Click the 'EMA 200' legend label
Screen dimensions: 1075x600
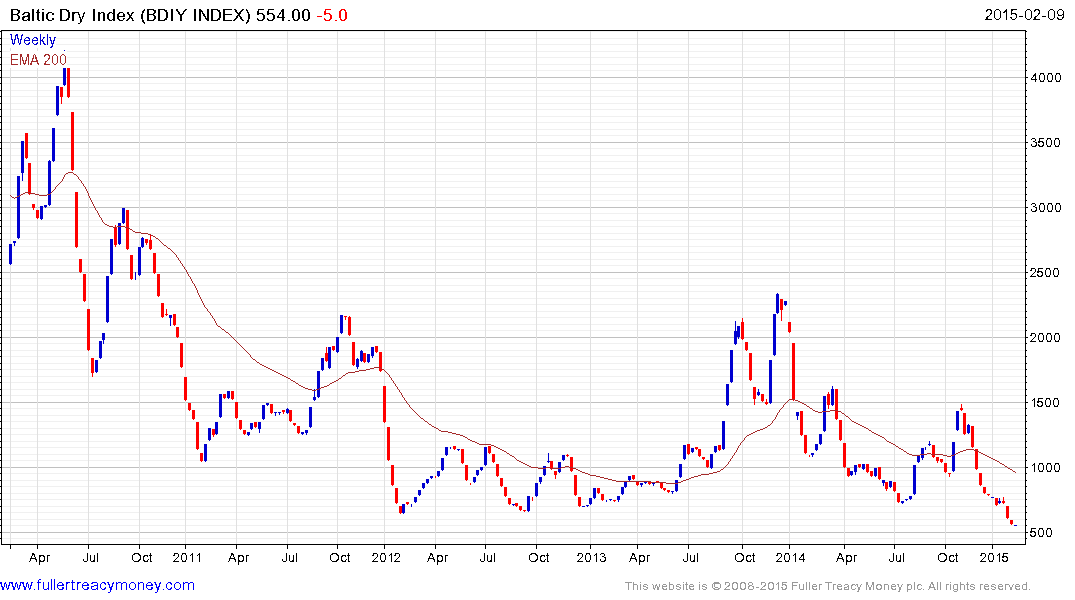click(38, 60)
